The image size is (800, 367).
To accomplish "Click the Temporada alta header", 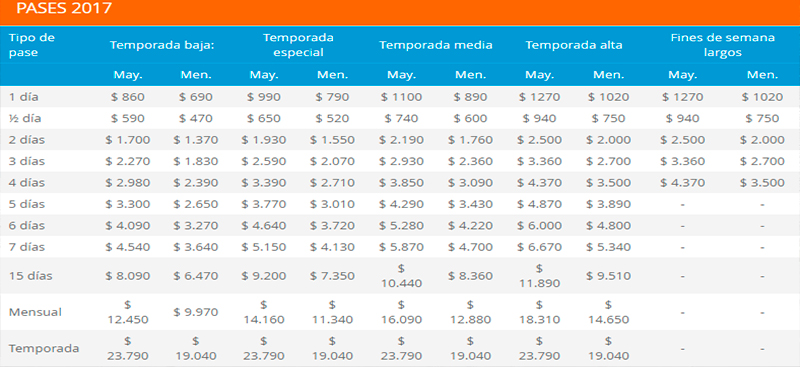I will (x=574, y=45).
